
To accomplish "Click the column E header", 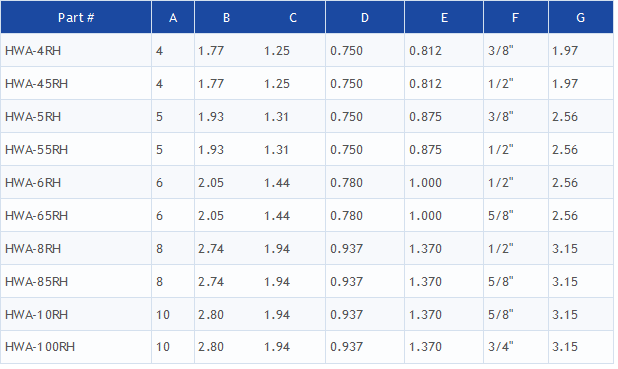I will pos(444,17).
